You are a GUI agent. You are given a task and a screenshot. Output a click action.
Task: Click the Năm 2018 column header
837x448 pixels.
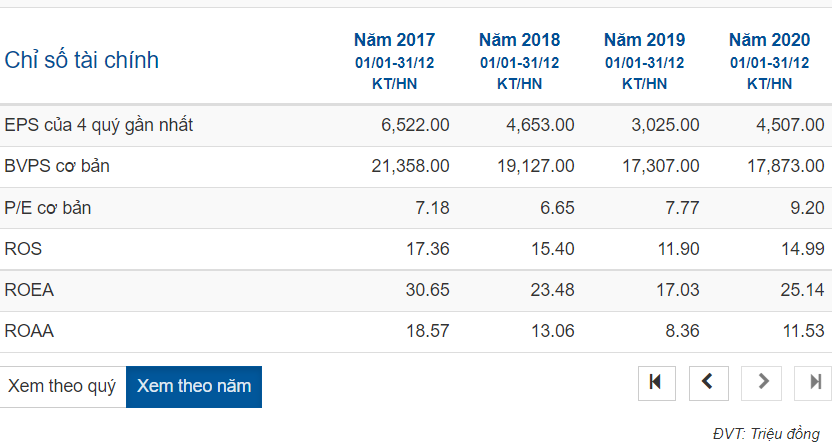pos(519,61)
